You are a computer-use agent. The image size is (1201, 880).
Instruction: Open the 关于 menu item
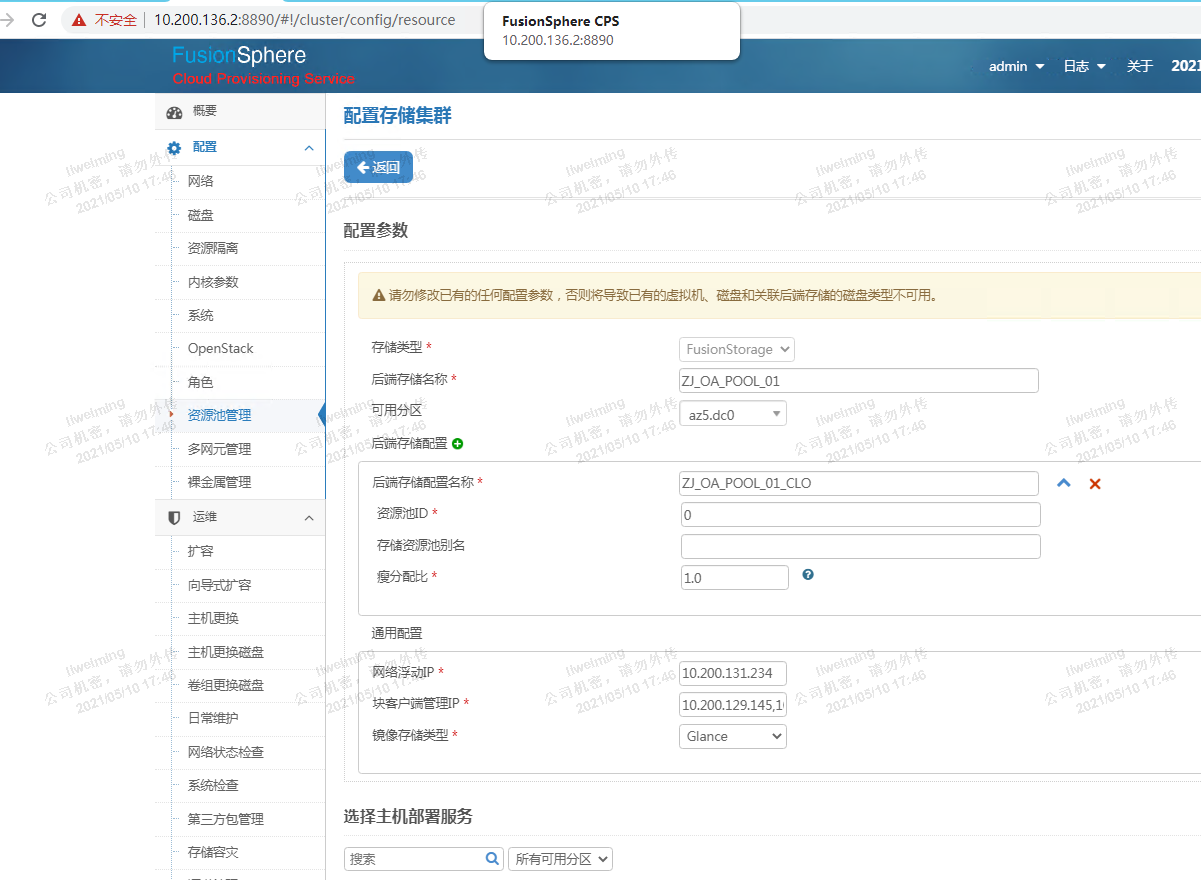tap(1140, 66)
